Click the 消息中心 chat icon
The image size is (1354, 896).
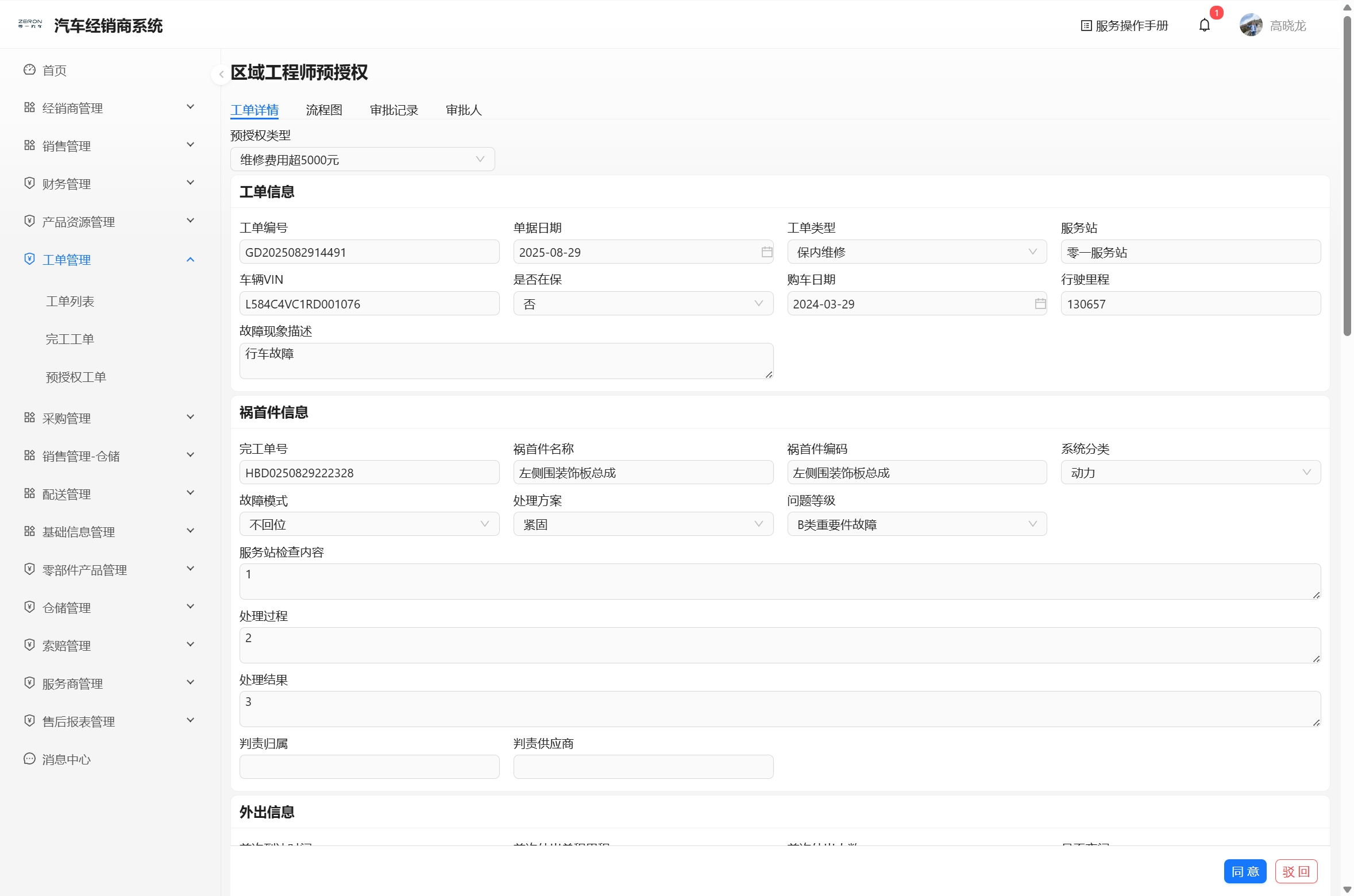point(29,759)
